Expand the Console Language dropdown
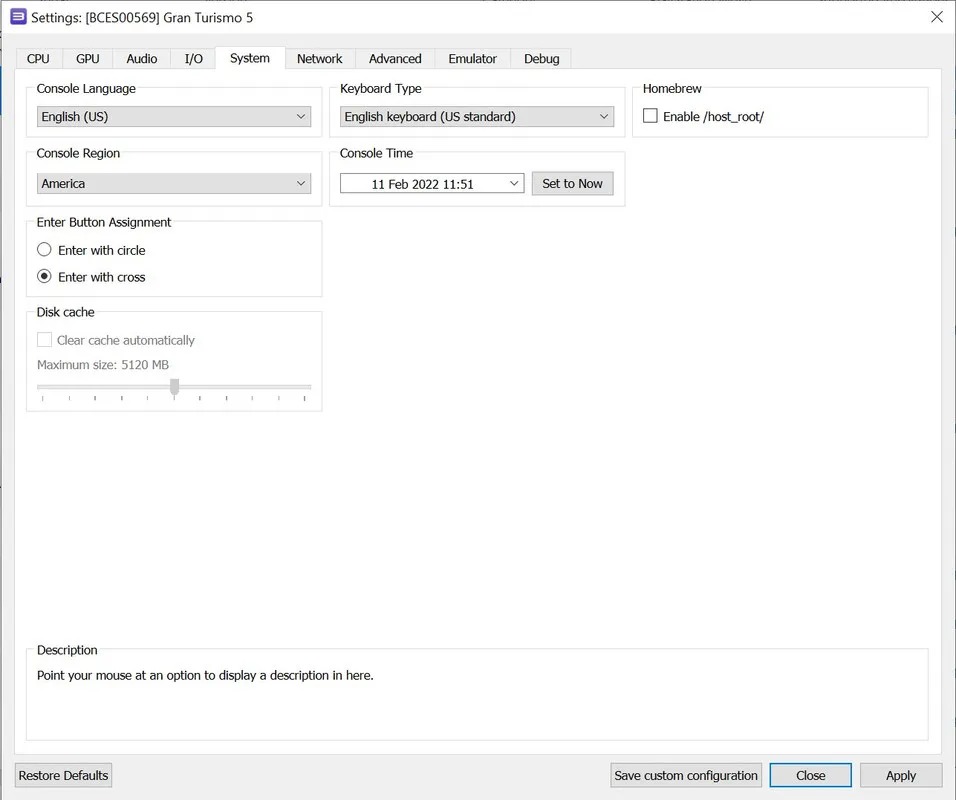 174,116
